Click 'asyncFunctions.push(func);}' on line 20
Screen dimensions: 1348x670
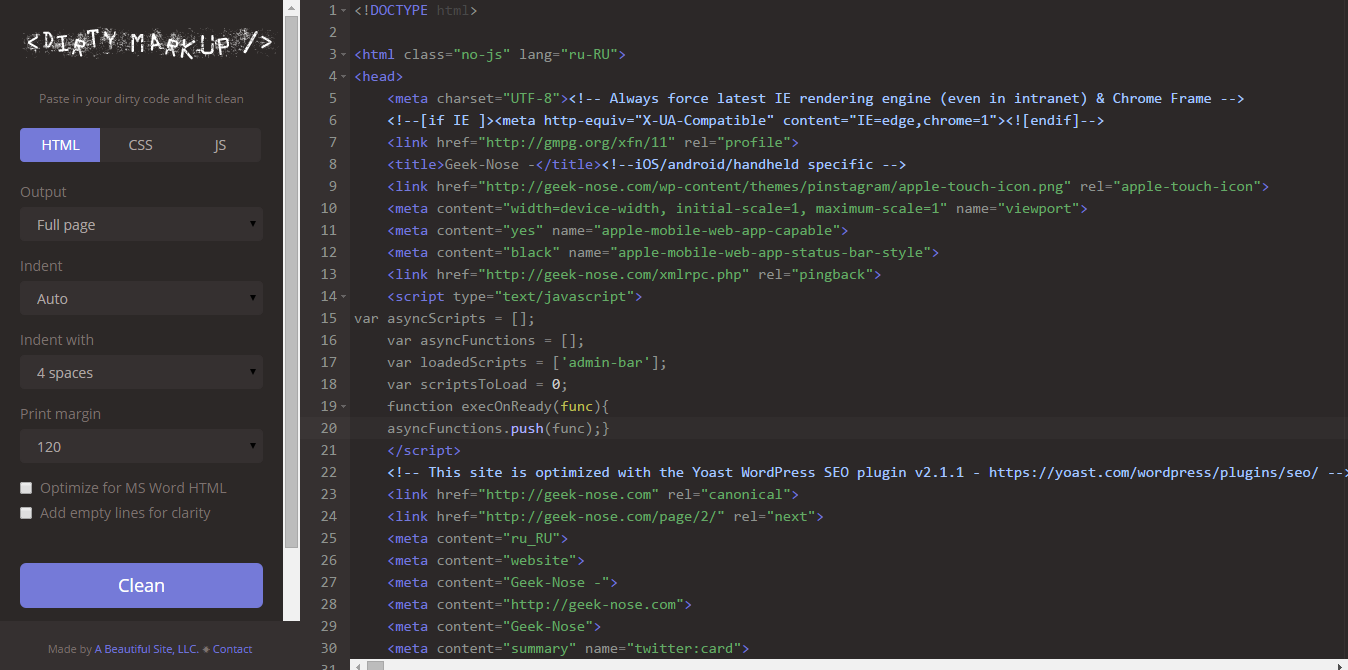(x=498, y=428)
